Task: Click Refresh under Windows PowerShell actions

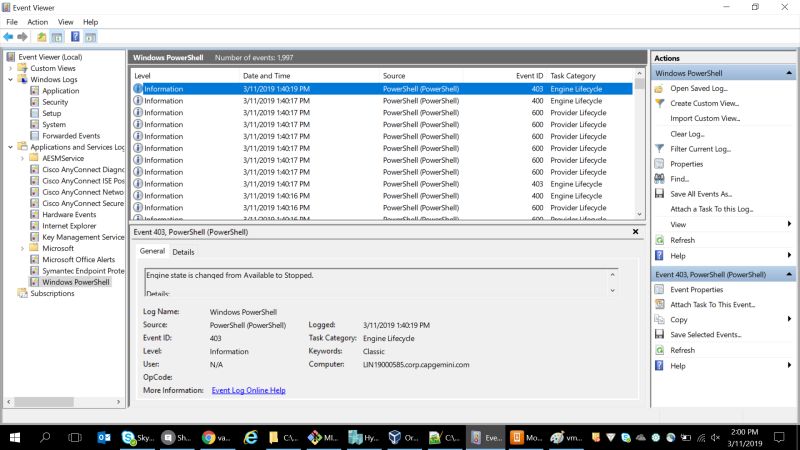Action: (682, 240)
